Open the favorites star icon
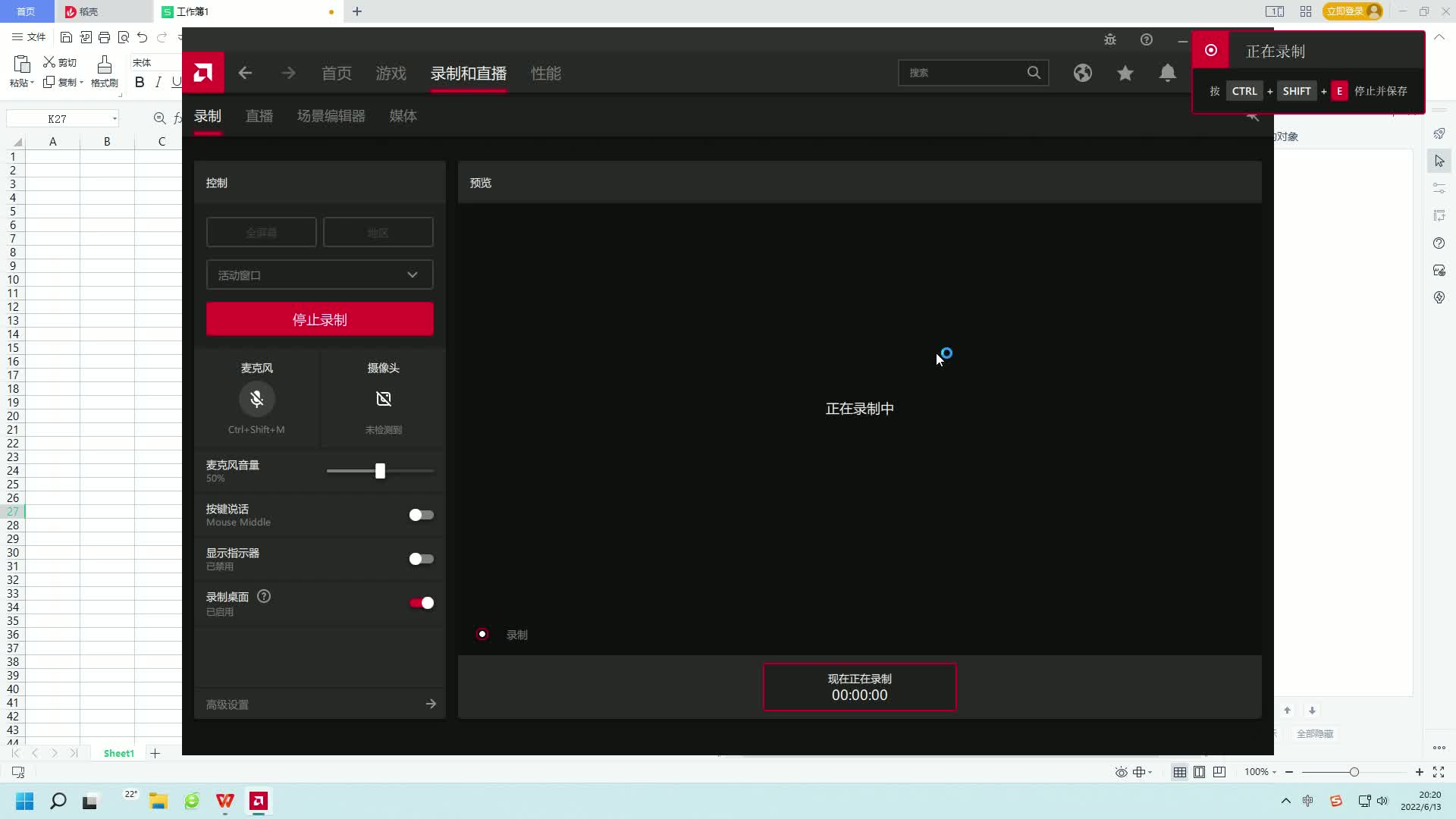Screen dimensions: 1456x819 pyautogui.click(x=1125, y=73)
